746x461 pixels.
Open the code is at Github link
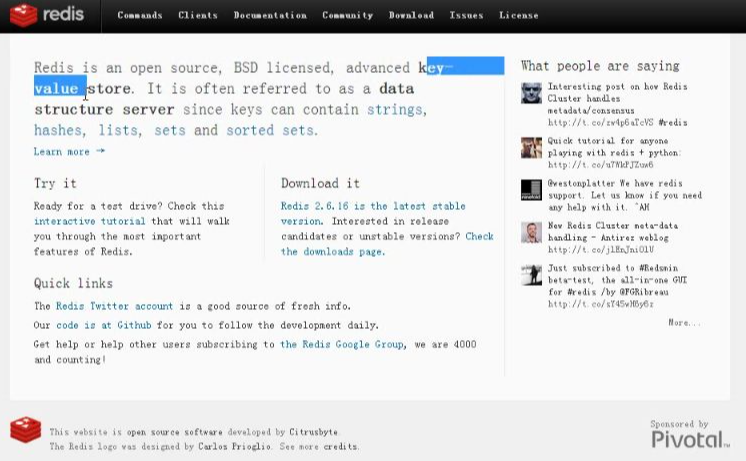tap(104, 325)
